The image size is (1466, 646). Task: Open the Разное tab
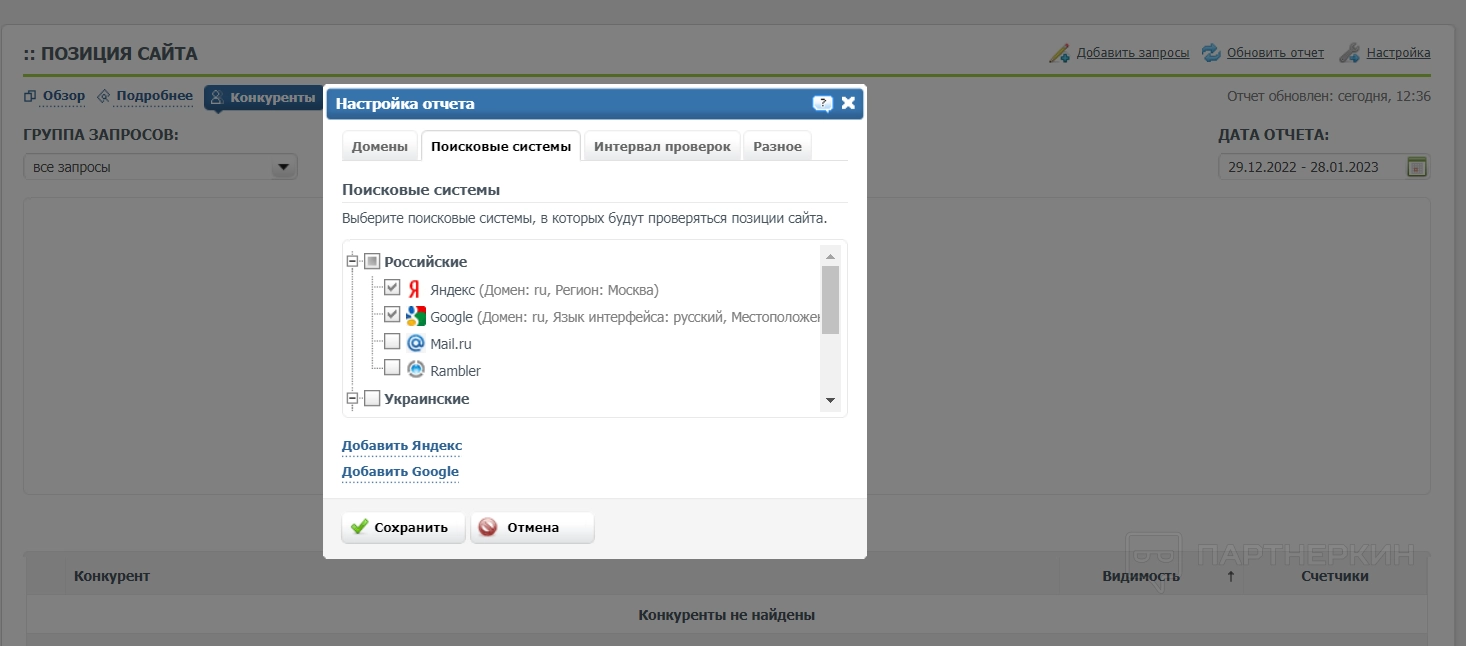point(777,146)
